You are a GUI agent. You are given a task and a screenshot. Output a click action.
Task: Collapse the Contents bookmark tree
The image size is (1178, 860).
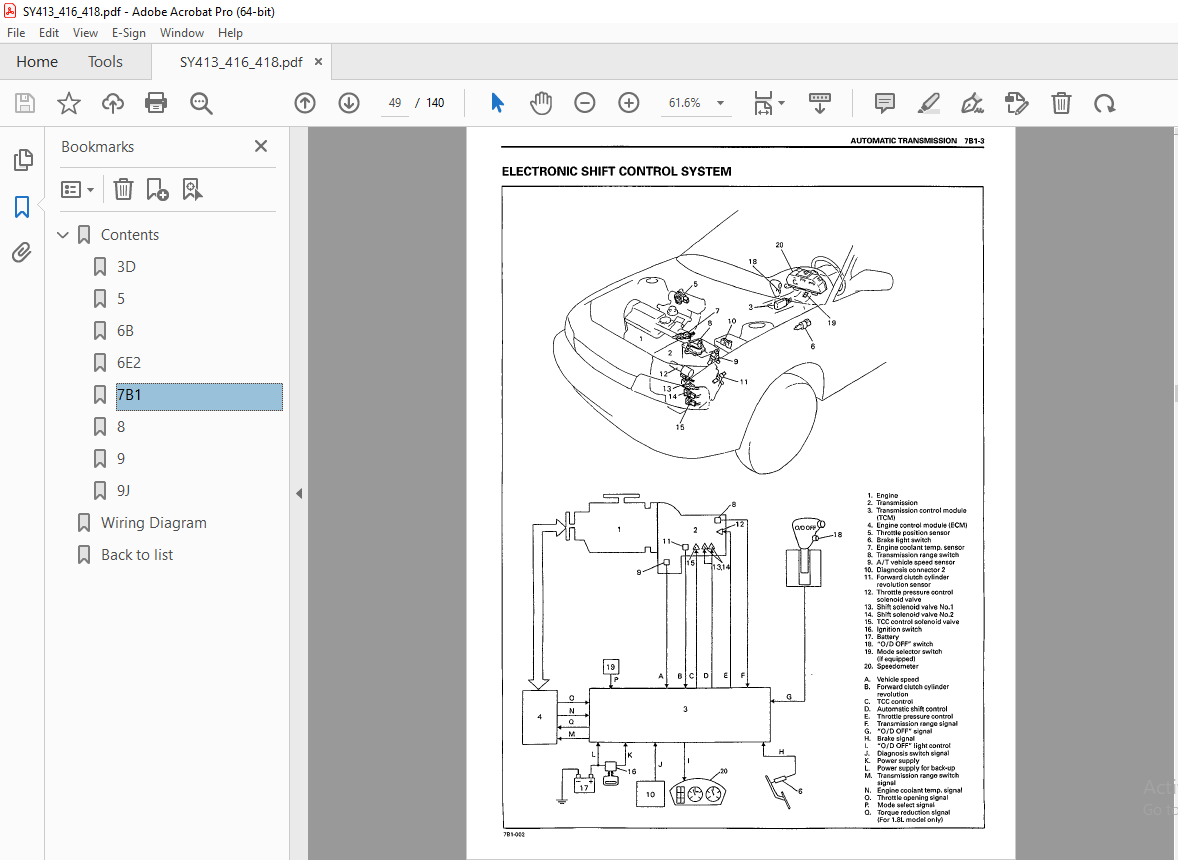[x=63, y=235]
